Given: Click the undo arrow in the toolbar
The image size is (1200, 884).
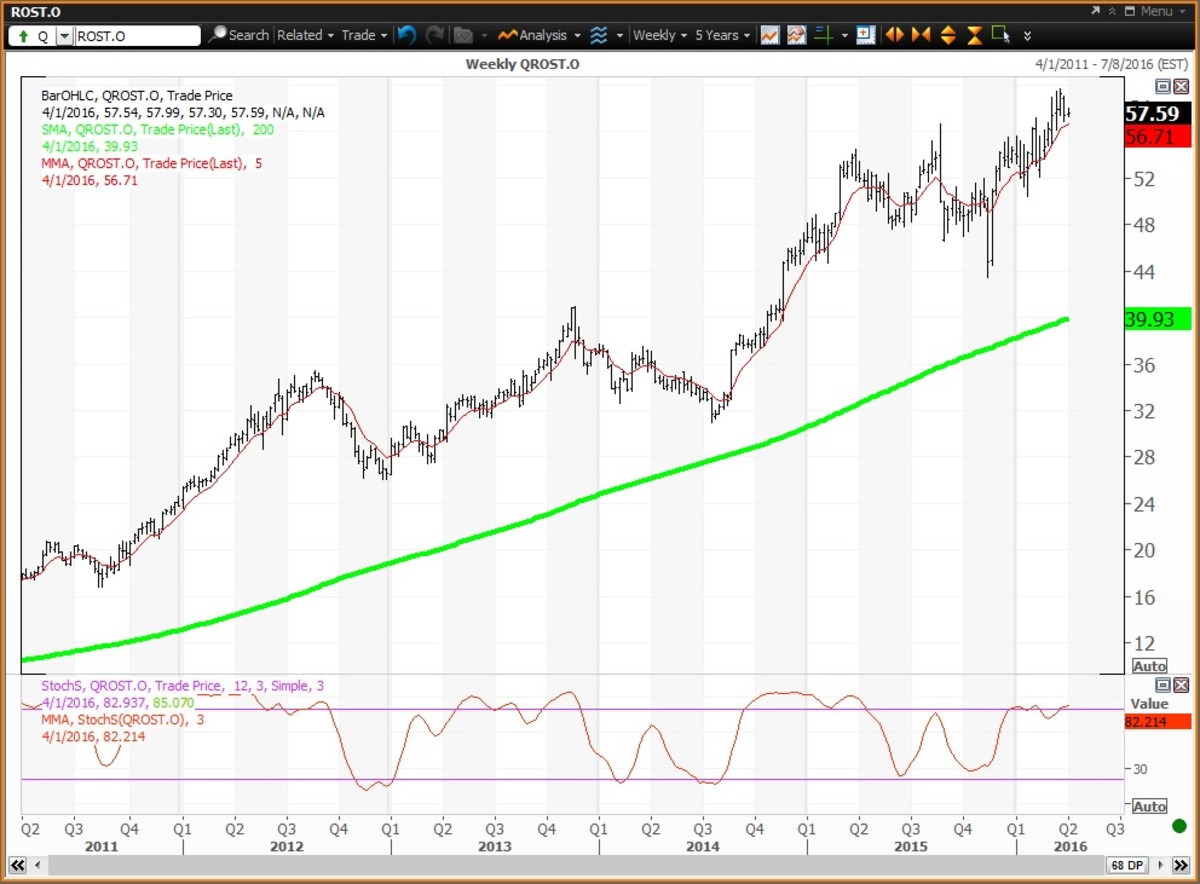Looking at the screenshot, I should 406,35.
